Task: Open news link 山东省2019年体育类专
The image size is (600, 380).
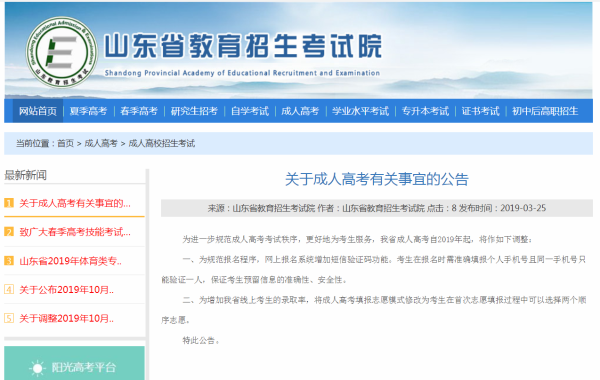Action: (x=71, y=261)
